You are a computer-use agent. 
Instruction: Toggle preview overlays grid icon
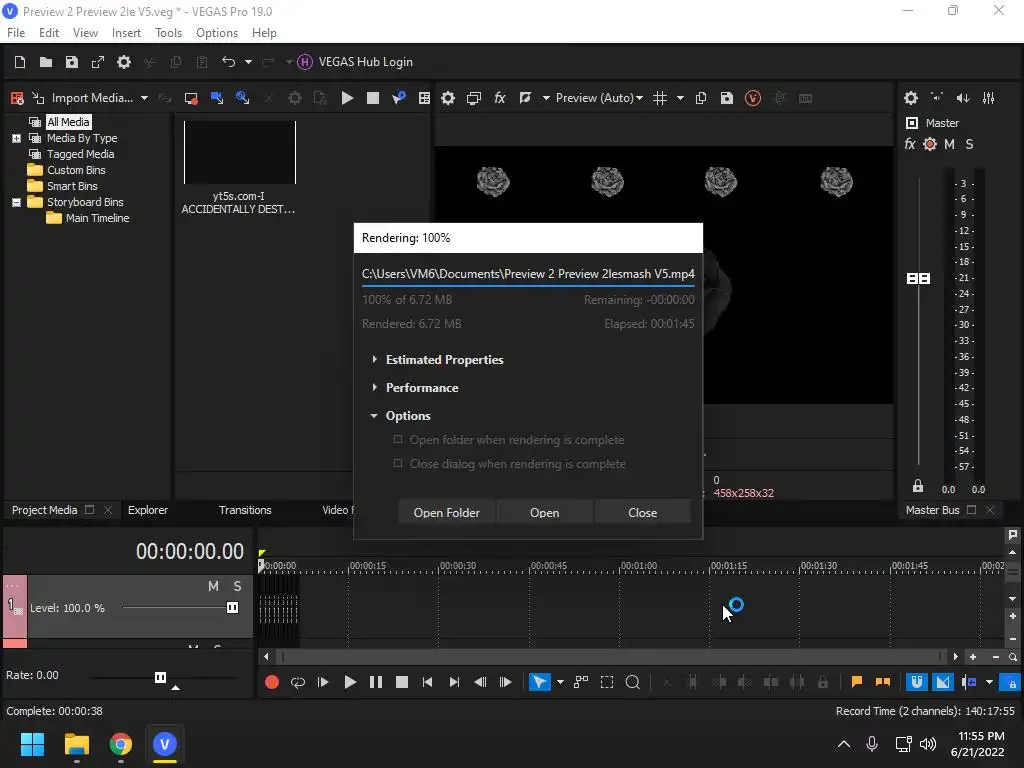660,98
